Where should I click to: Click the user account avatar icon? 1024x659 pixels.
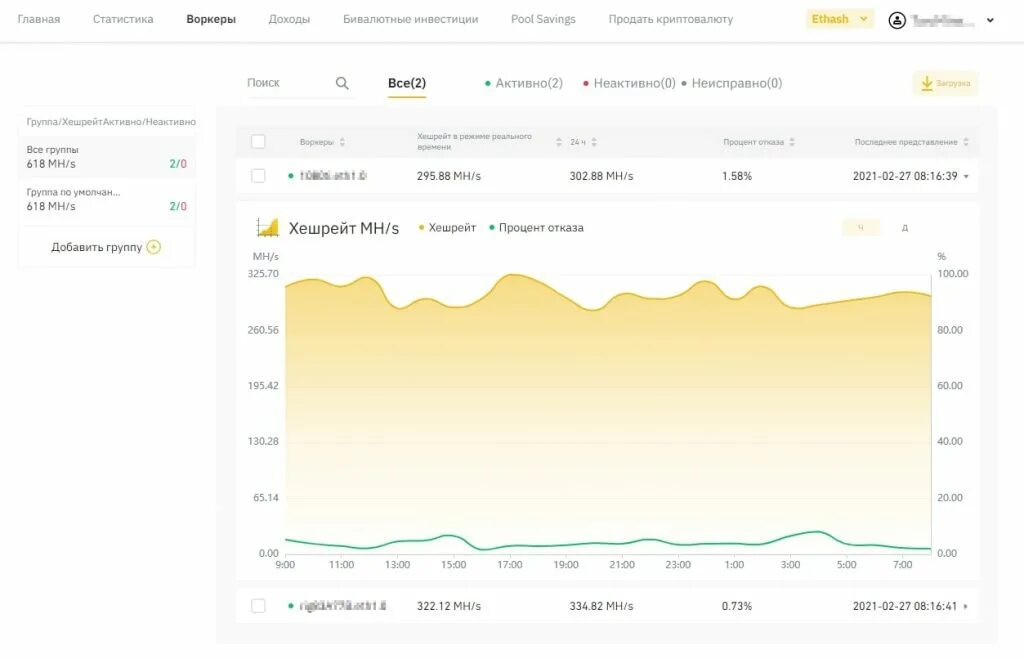(x=897, y=20)
